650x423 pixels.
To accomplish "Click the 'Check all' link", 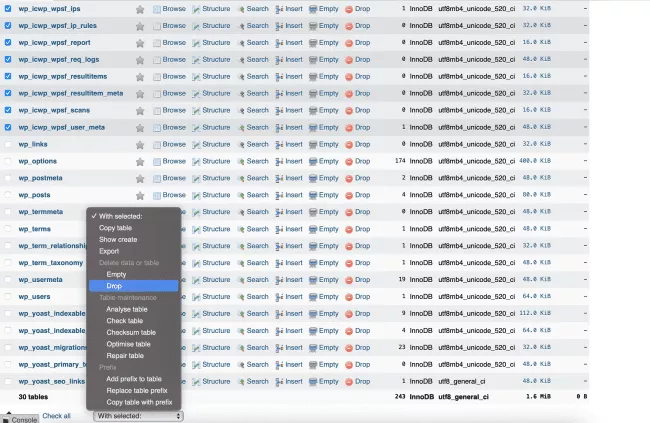I will 56,416.
